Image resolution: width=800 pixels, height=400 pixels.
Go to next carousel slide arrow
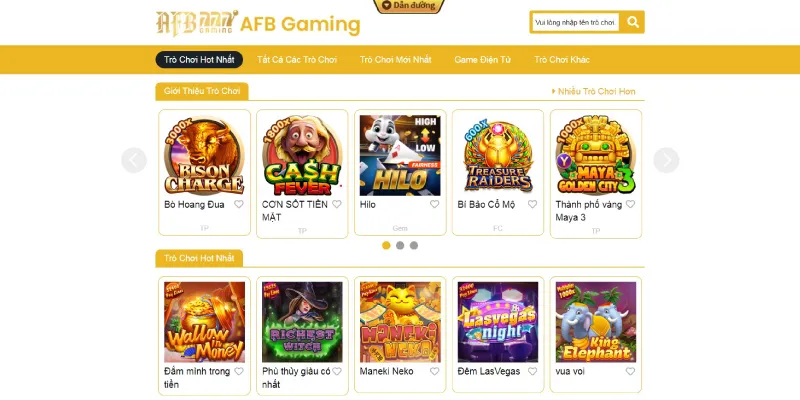pyautogui.click(x=666, y=160)
